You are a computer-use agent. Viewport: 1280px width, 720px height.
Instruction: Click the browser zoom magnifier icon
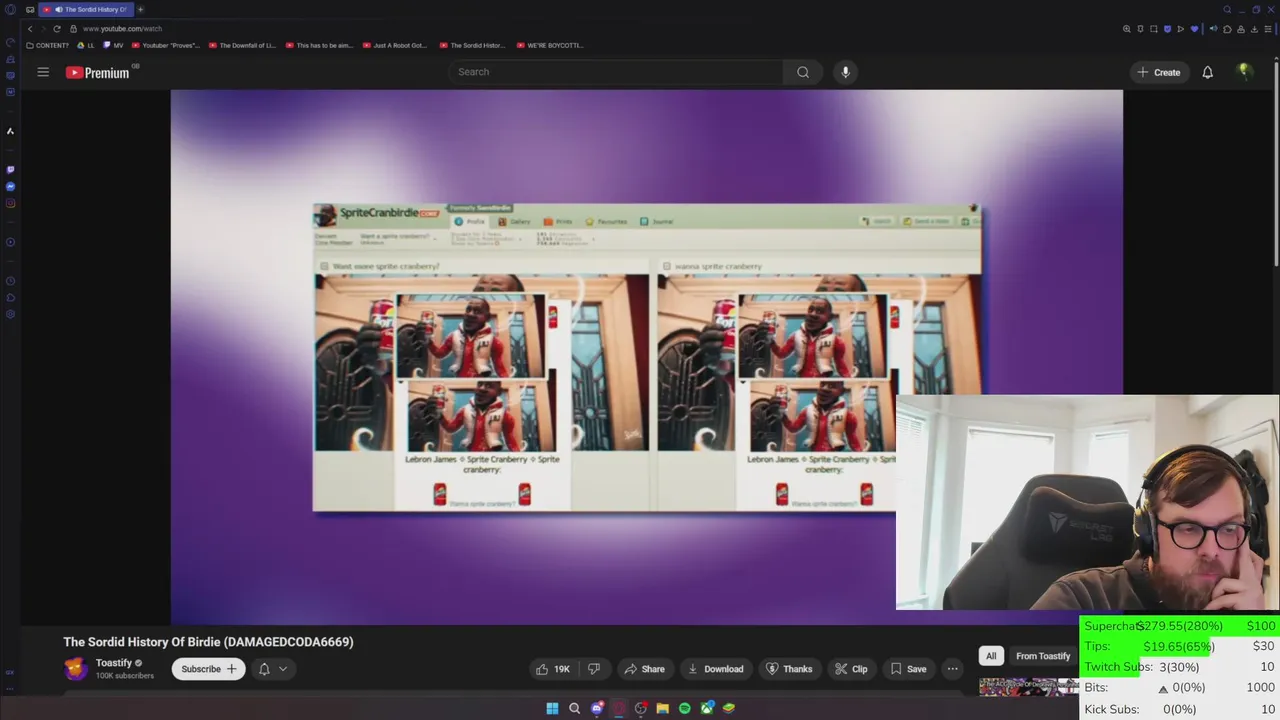pos(1126,29)
